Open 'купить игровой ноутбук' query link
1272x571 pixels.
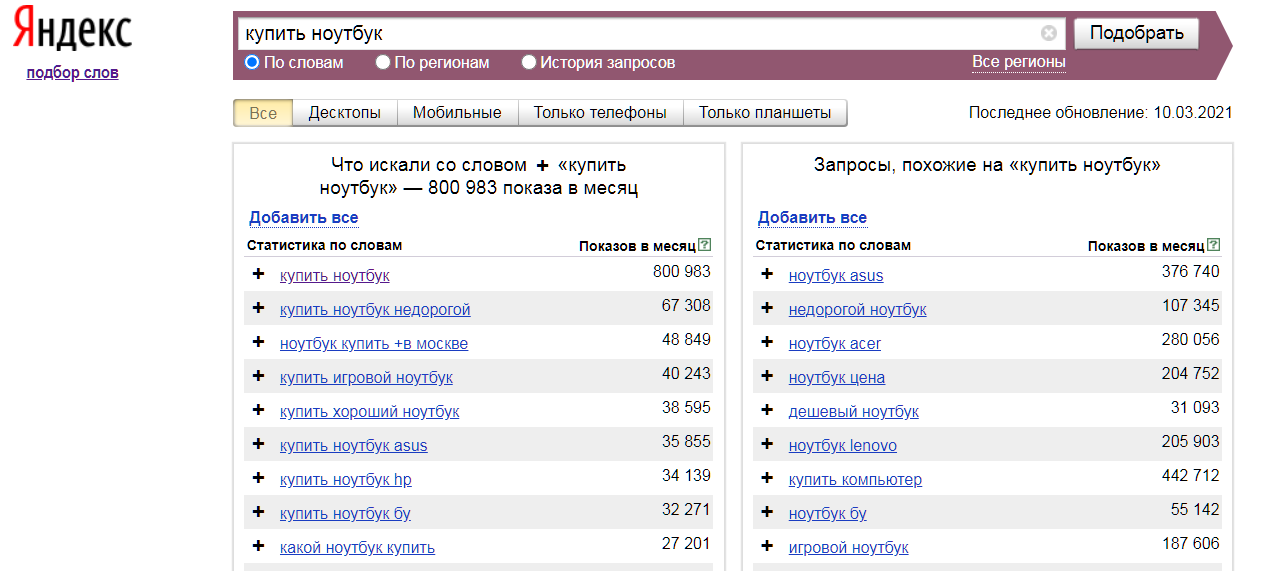pyautogui.click(x=366, y=377)
